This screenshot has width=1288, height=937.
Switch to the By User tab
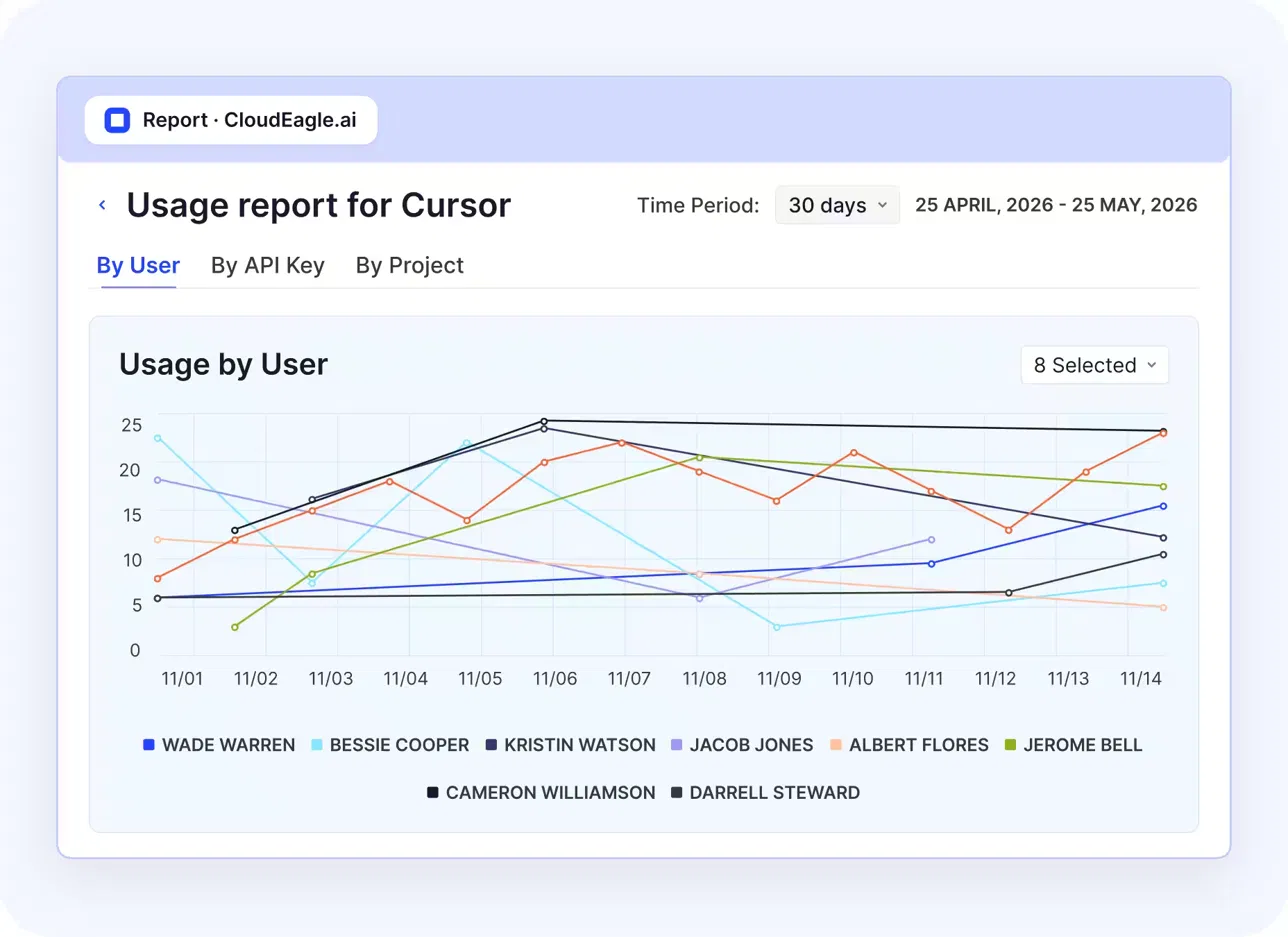click(138, 265)
